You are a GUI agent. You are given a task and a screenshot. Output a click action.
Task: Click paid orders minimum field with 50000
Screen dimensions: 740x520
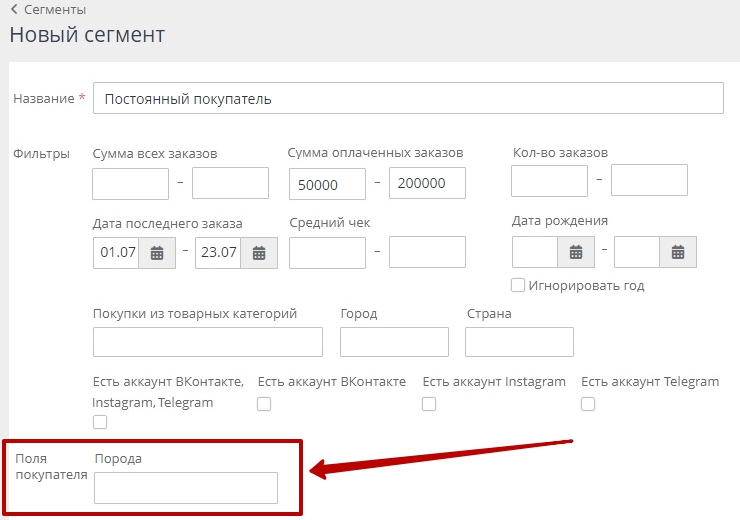327,184
